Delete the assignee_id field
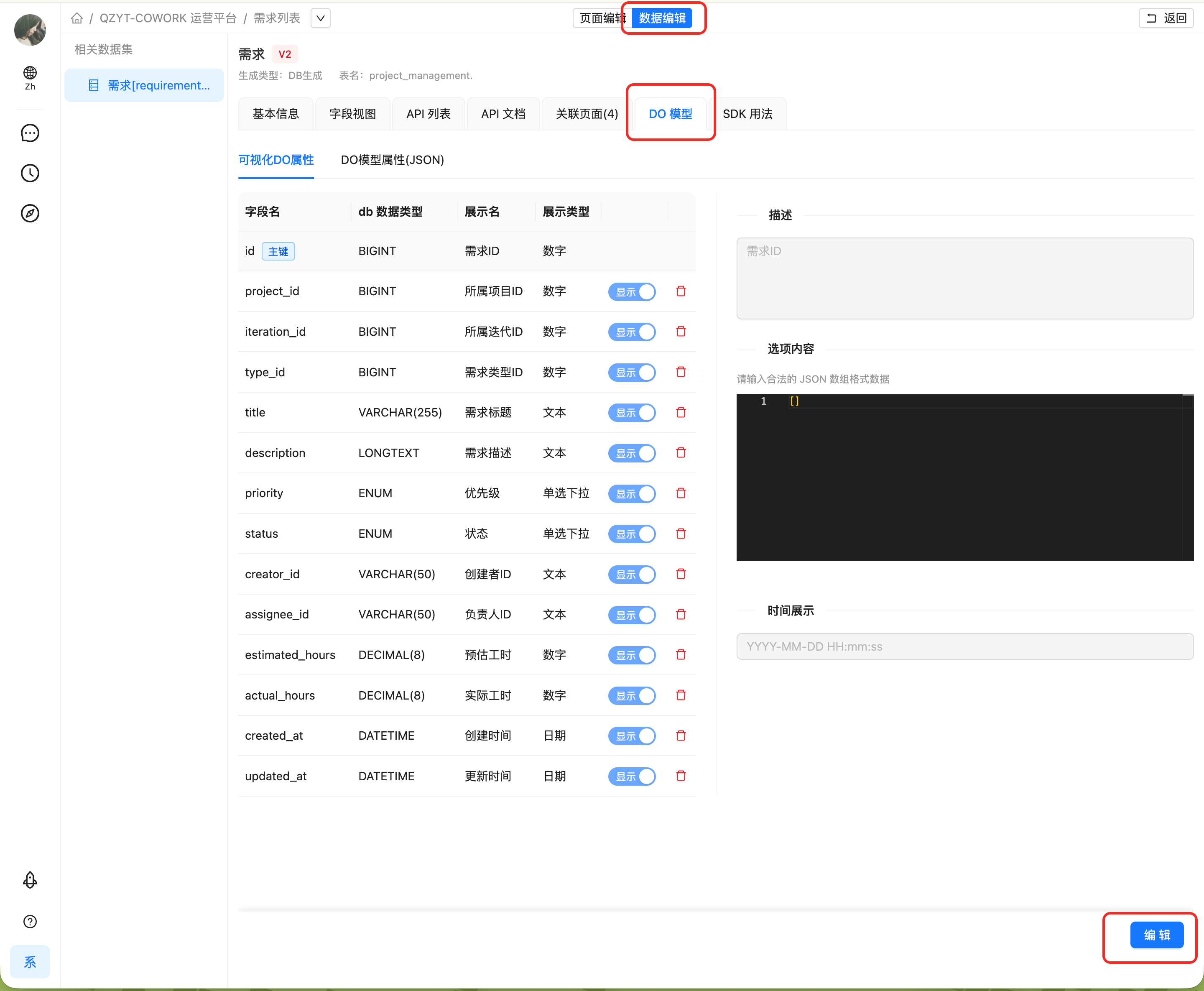This screenshot has width=1204, height=991. pos(681,614)
